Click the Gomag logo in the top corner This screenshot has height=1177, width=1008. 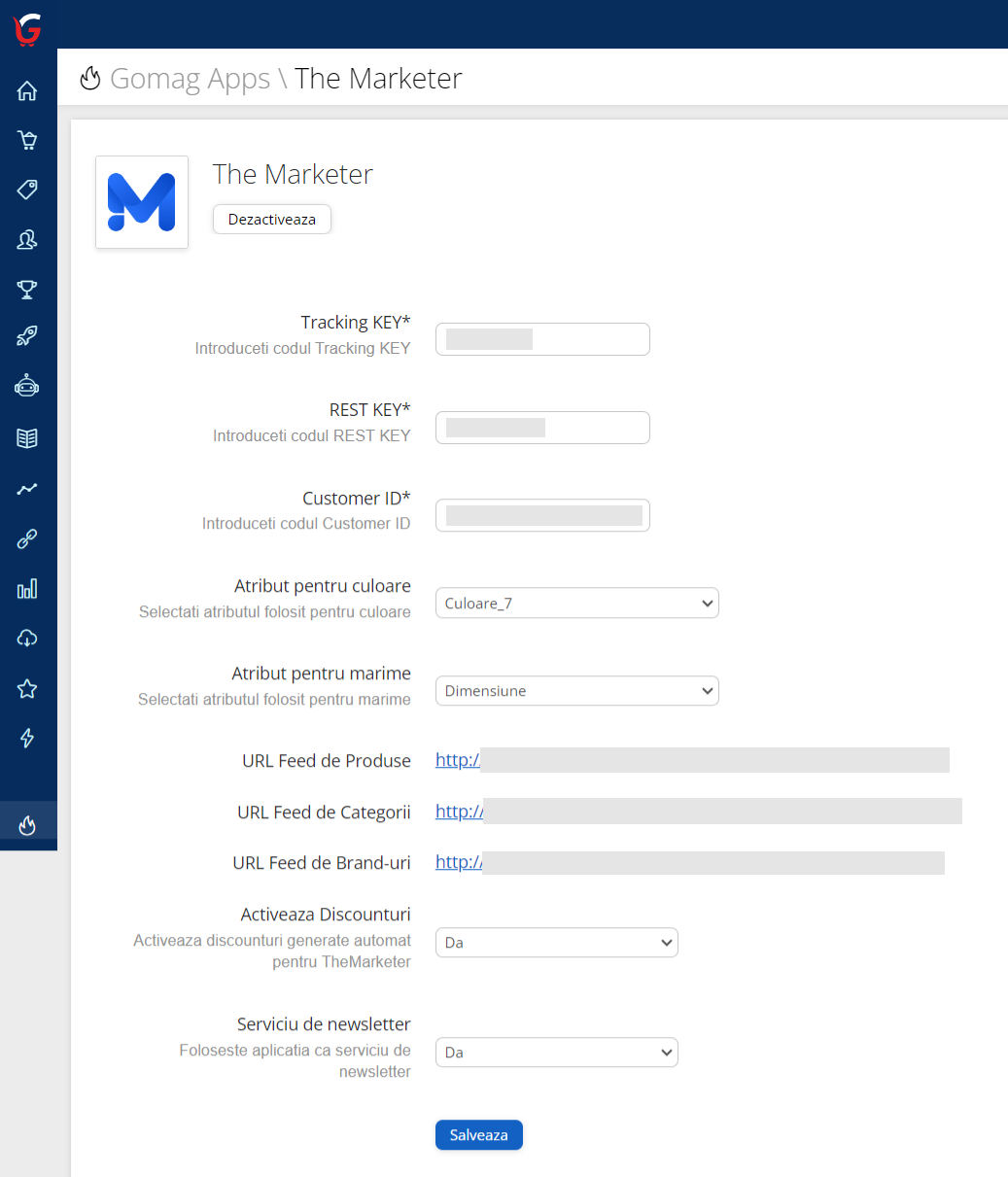coord(27,31)
